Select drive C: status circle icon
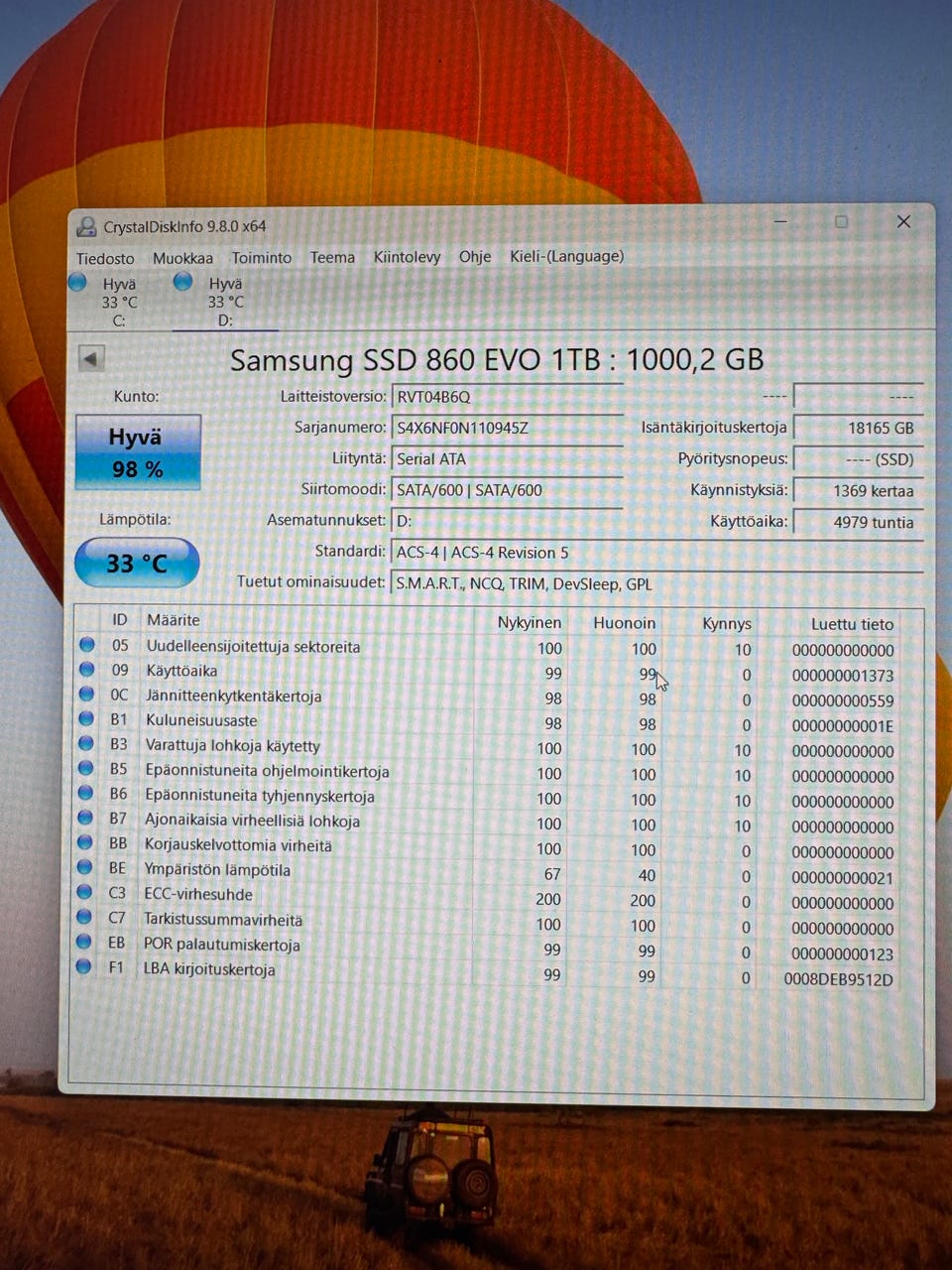Image resolution: width=952 pixels, height=1270 pixels. click(x=77, y=282)
